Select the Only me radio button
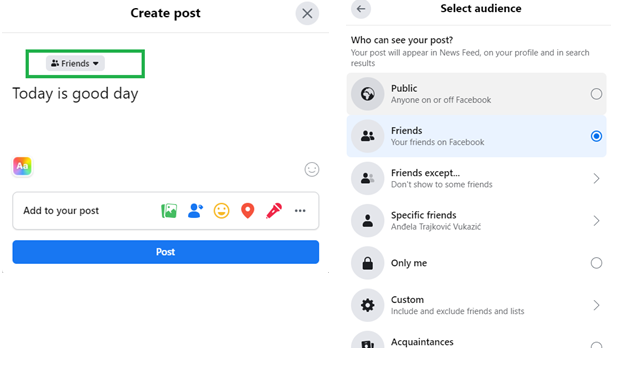 pos(596,263)
